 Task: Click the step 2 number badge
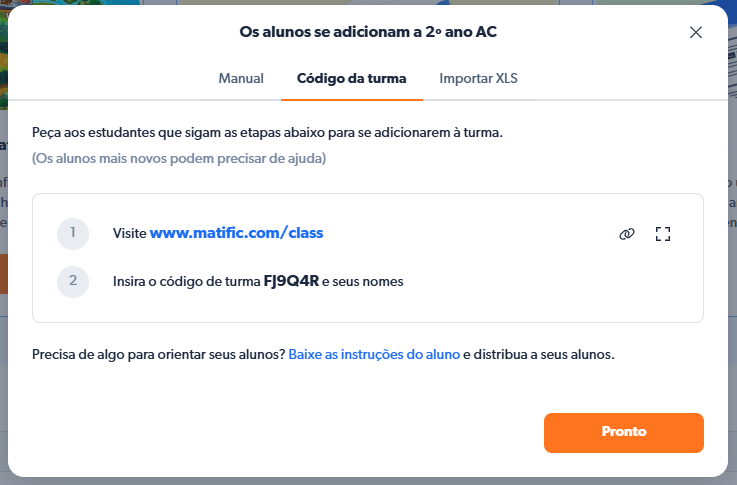(73, 282)
